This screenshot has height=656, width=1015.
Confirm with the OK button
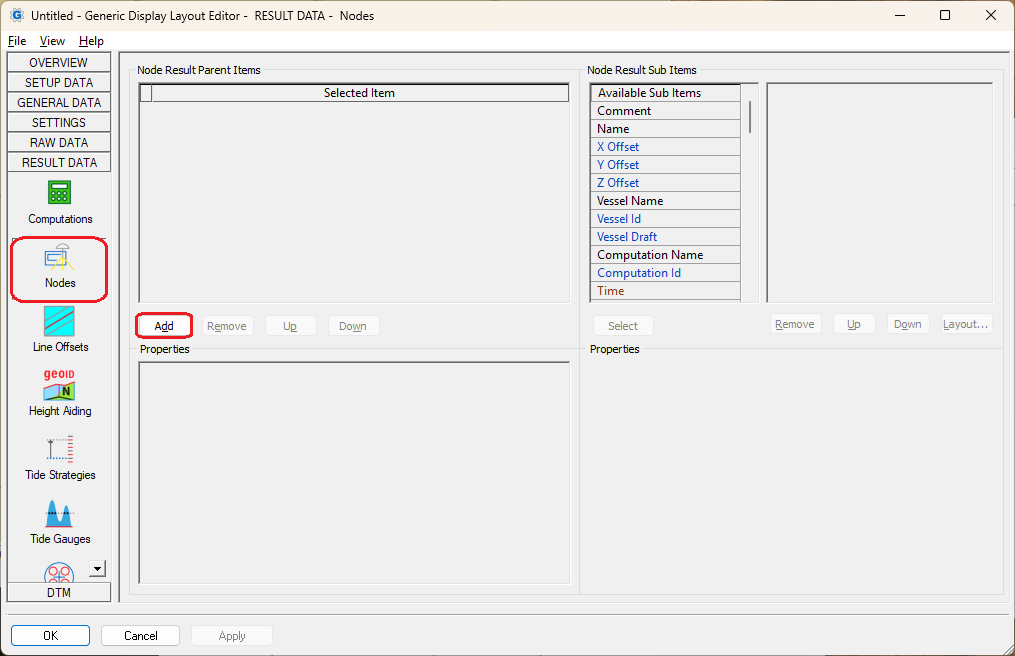(50, 635)
